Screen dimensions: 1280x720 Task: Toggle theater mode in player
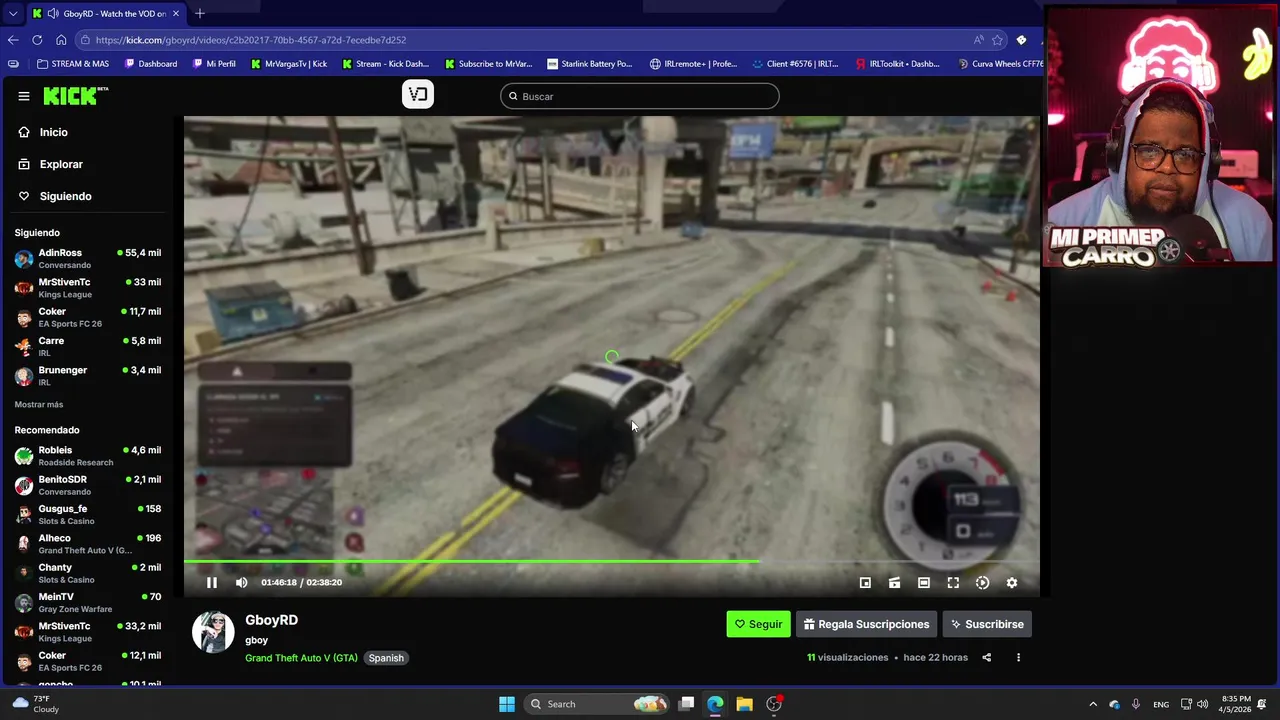point(924,583)
